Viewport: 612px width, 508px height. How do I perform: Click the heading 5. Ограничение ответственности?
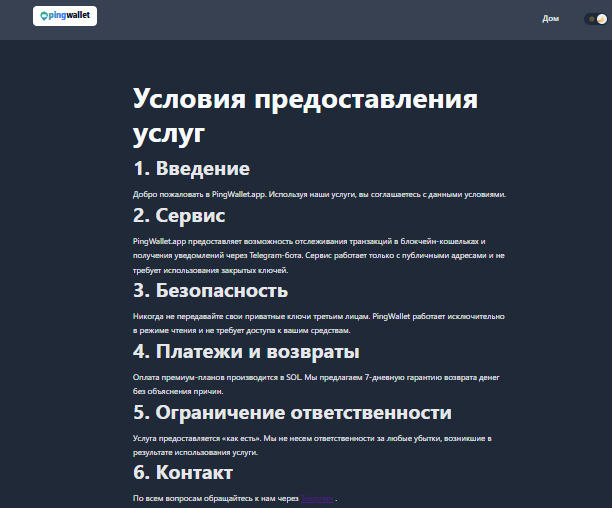coord(292,412)
